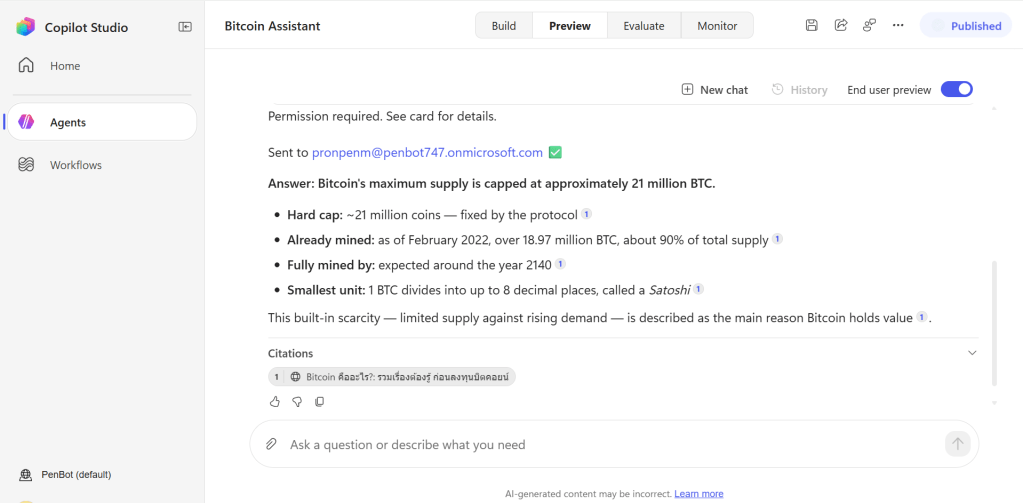The height and width of the screenshot is (503, 1023).
Task: Click citation marker after Satoshi
Action: pyautogui.click(x=698, y=288)
